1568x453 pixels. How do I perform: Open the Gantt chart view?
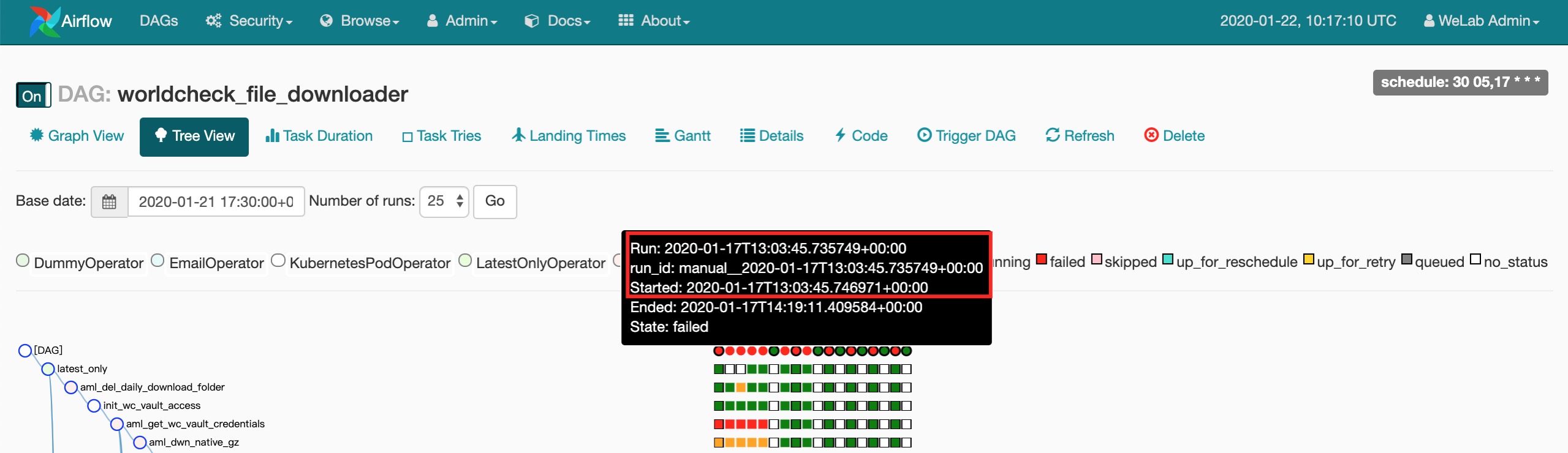tap(683, 136)
